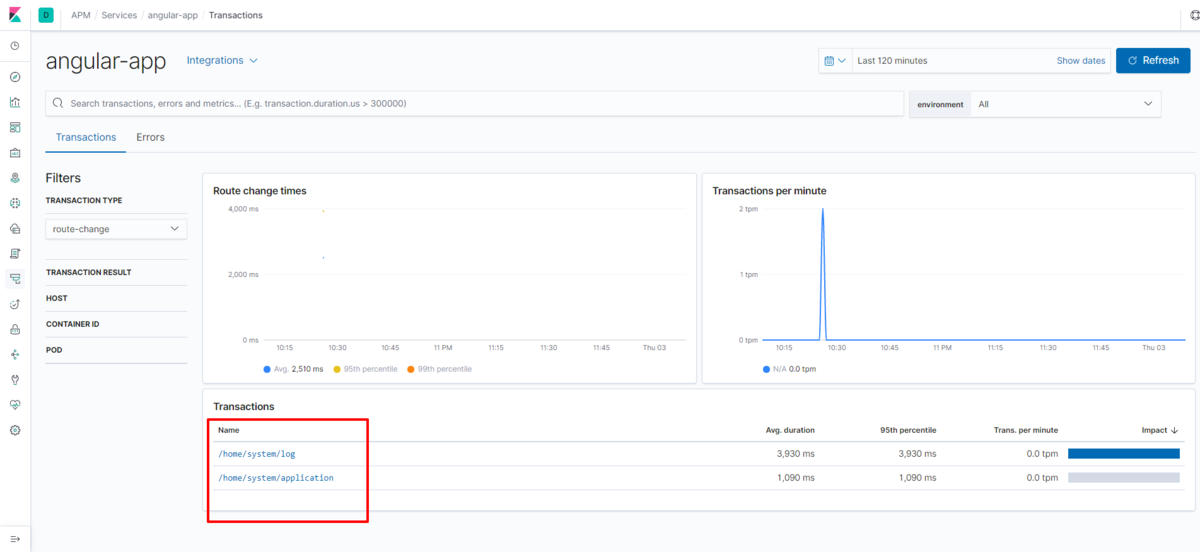Switch to the Errors tab

150,137
